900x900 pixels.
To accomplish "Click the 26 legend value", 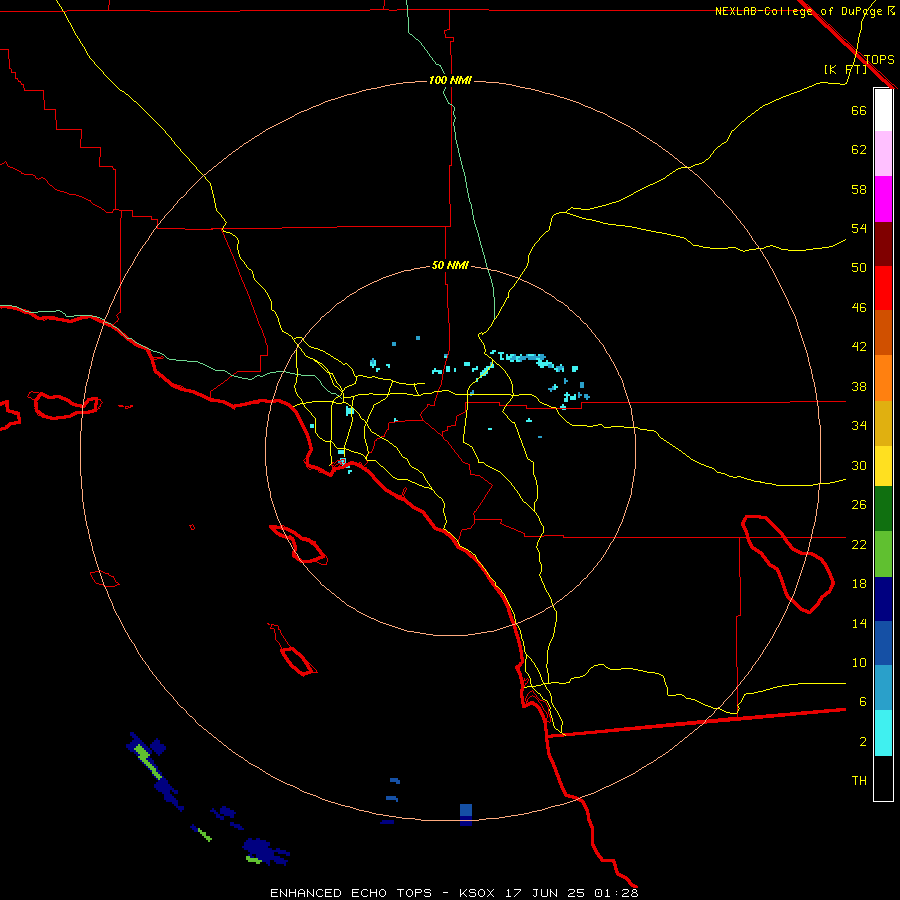I will 859,505.
